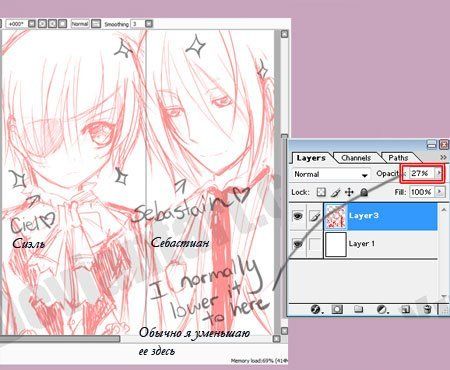
Task: Toggle Lock transparent pixels
Action: 321,192
